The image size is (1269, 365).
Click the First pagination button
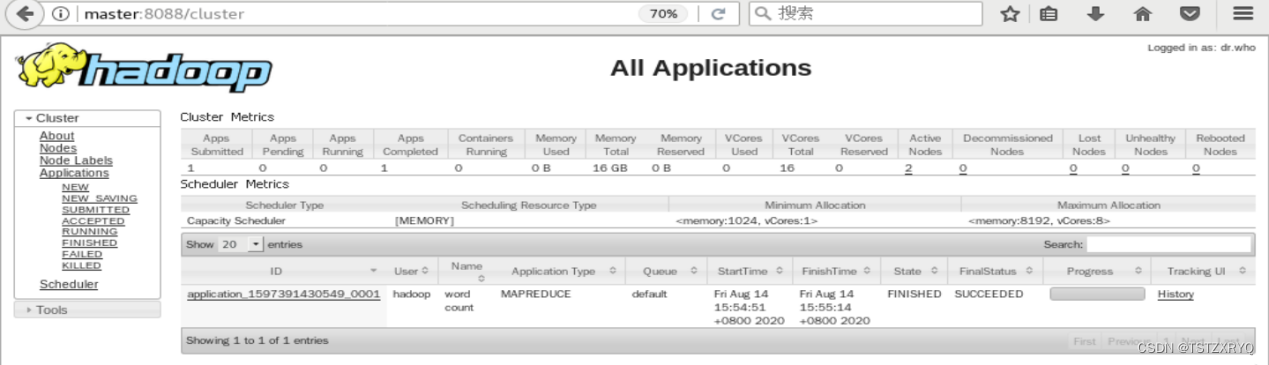tap(1084, 341)
